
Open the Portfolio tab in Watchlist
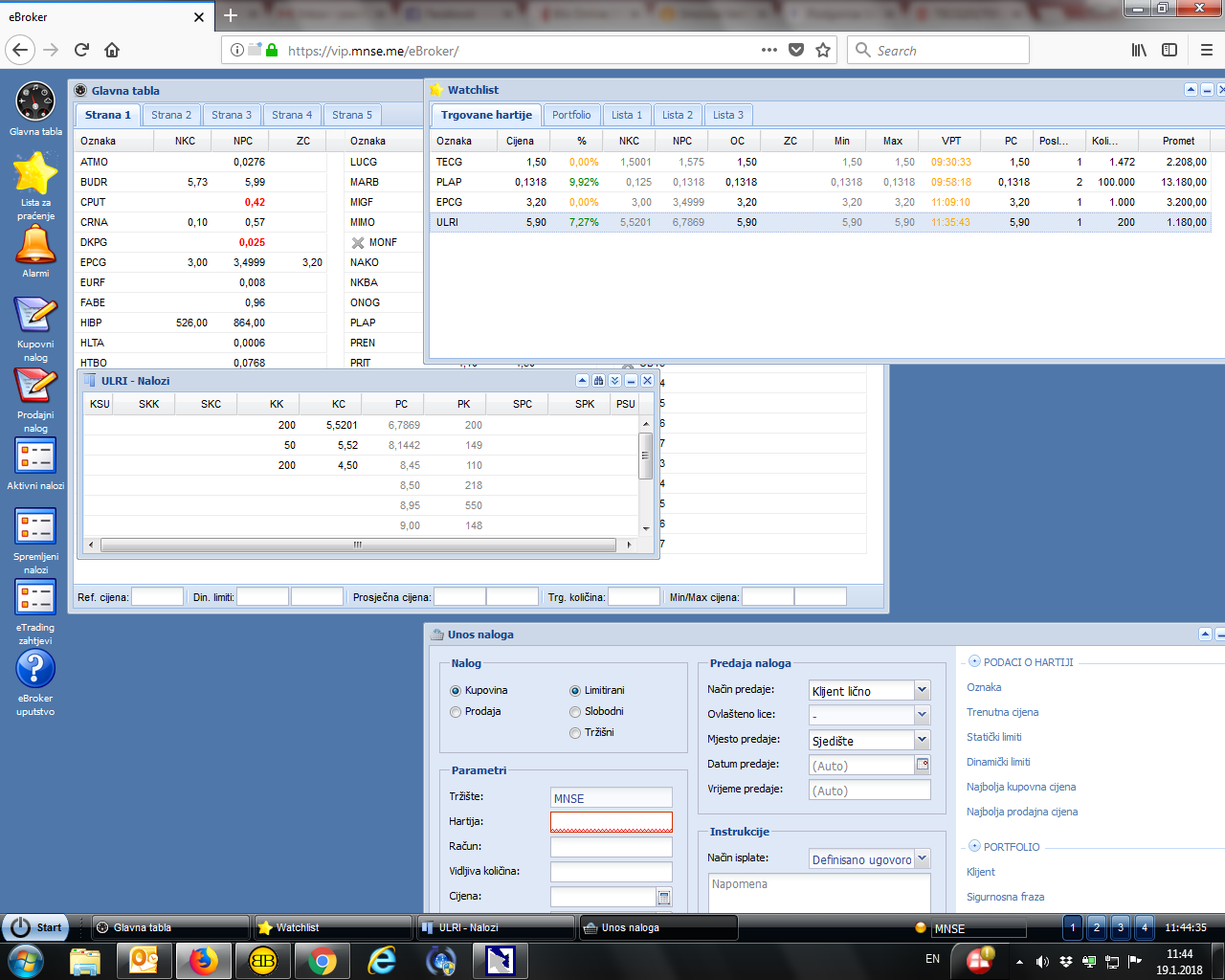(x=571, y=115)
